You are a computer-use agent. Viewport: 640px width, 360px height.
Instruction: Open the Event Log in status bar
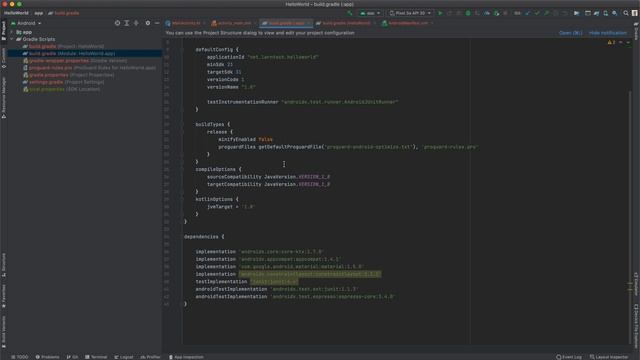[x=569, y=357]
